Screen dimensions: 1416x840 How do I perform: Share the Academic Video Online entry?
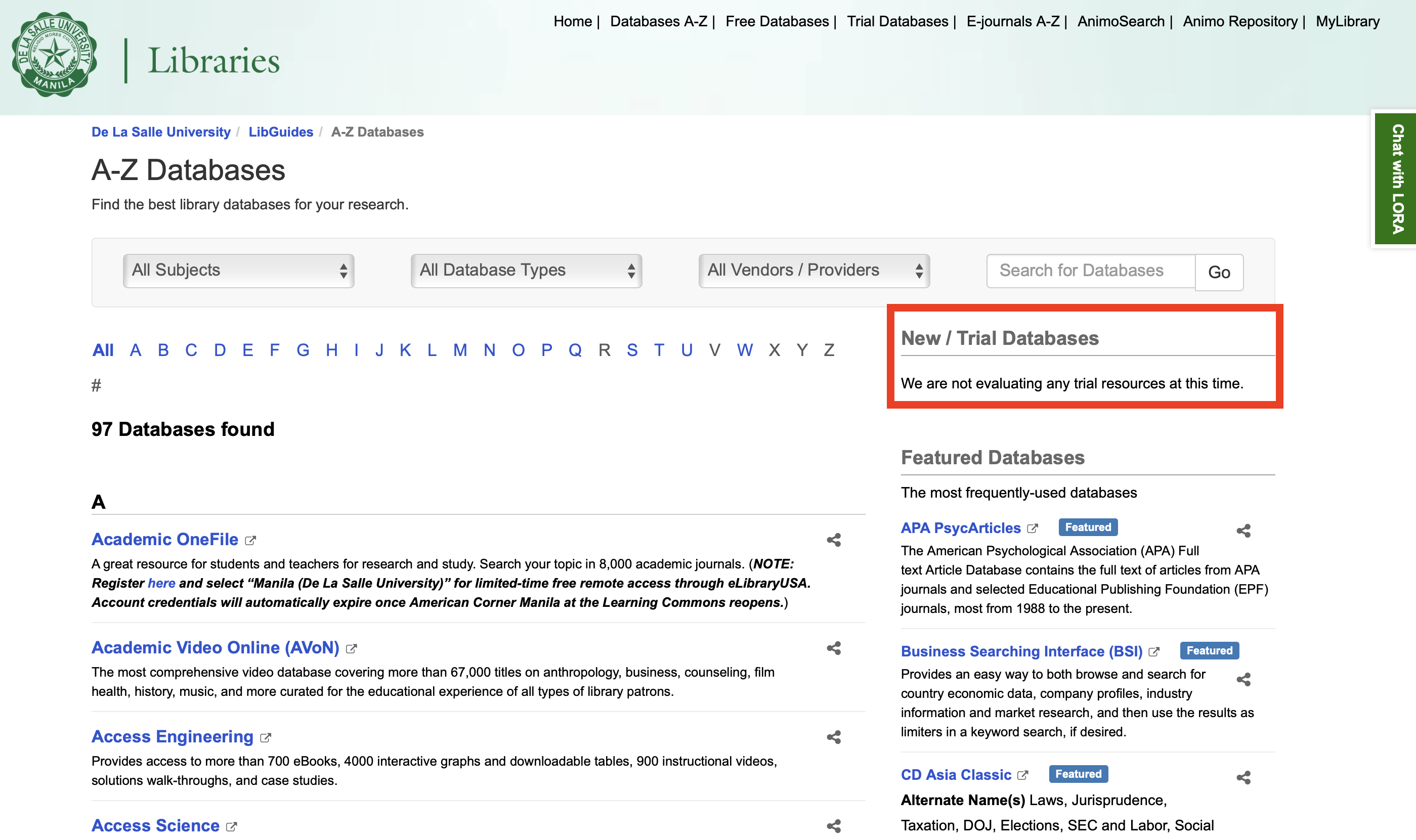point(833,648)
